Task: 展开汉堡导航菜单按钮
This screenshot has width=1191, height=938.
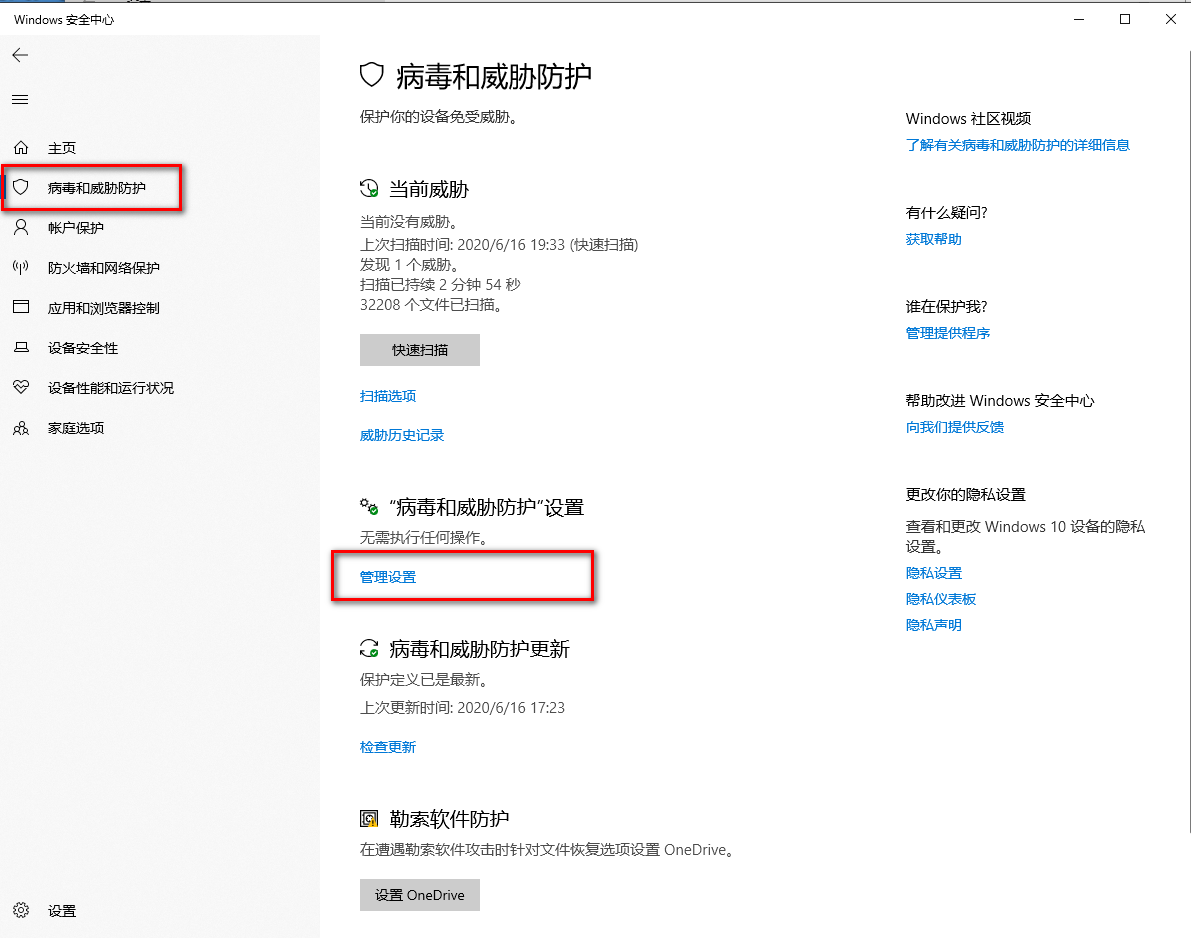Action: [x=20, y=99]
